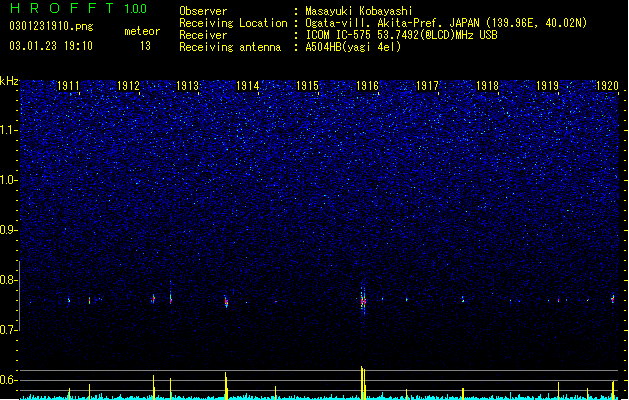Click the filename 0301231910.png text

pyautogui.click(x=51, y=26)
